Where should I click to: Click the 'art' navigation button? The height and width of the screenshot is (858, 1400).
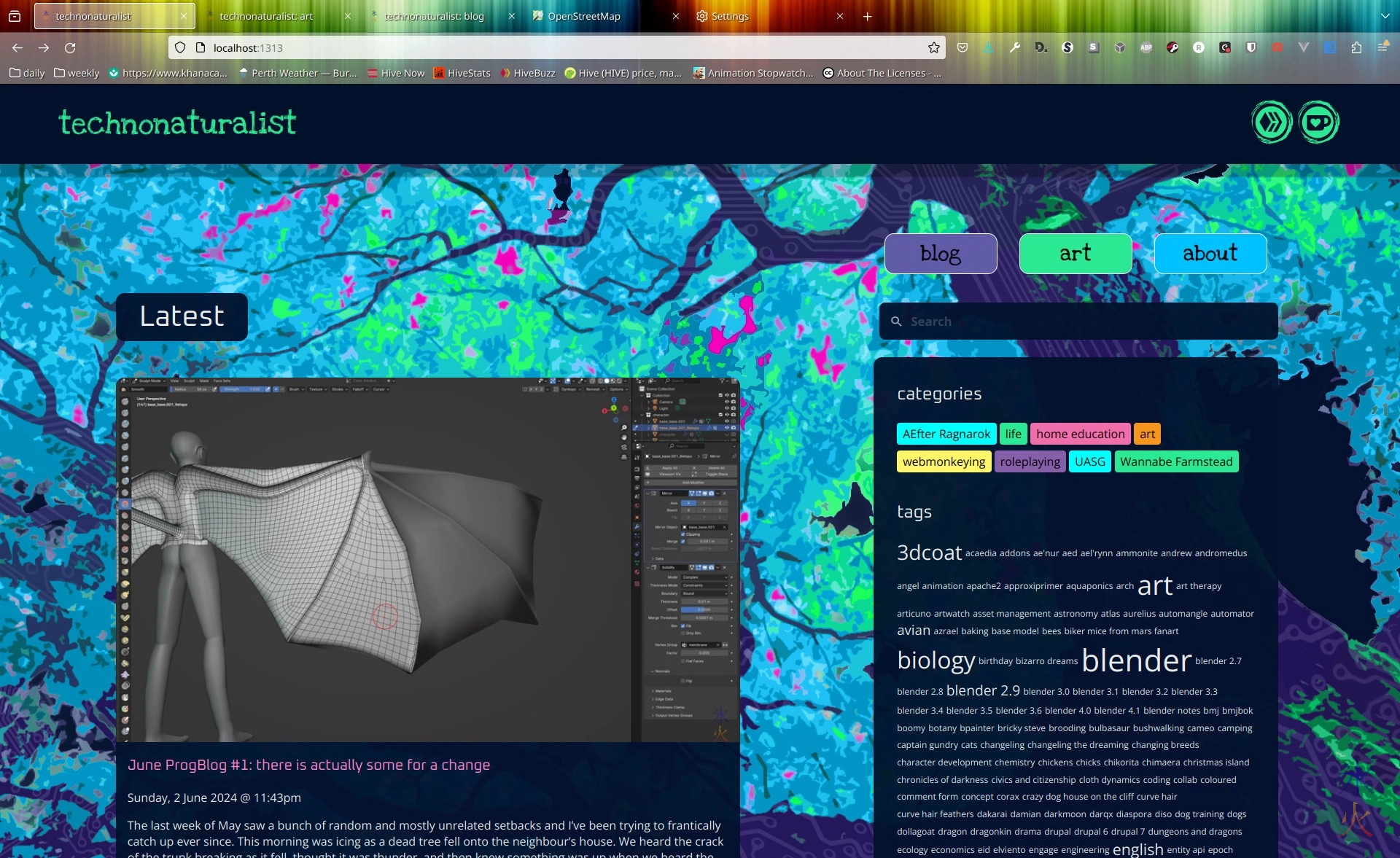pos(1075,254)
